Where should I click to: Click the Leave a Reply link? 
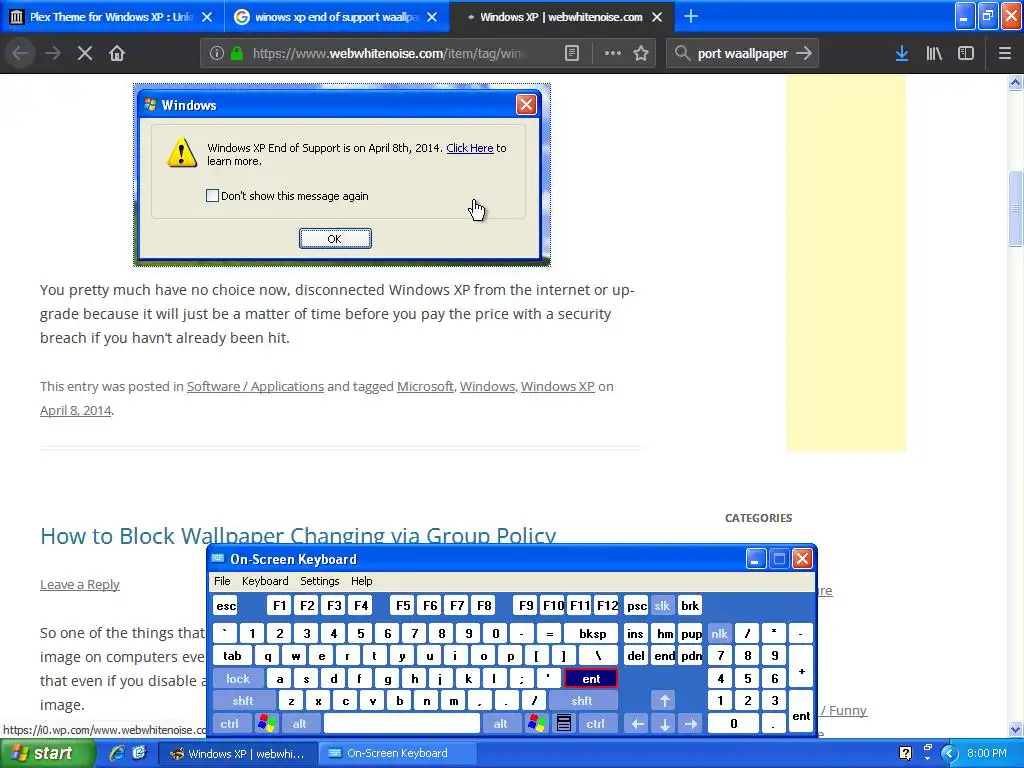pos(80,584)
